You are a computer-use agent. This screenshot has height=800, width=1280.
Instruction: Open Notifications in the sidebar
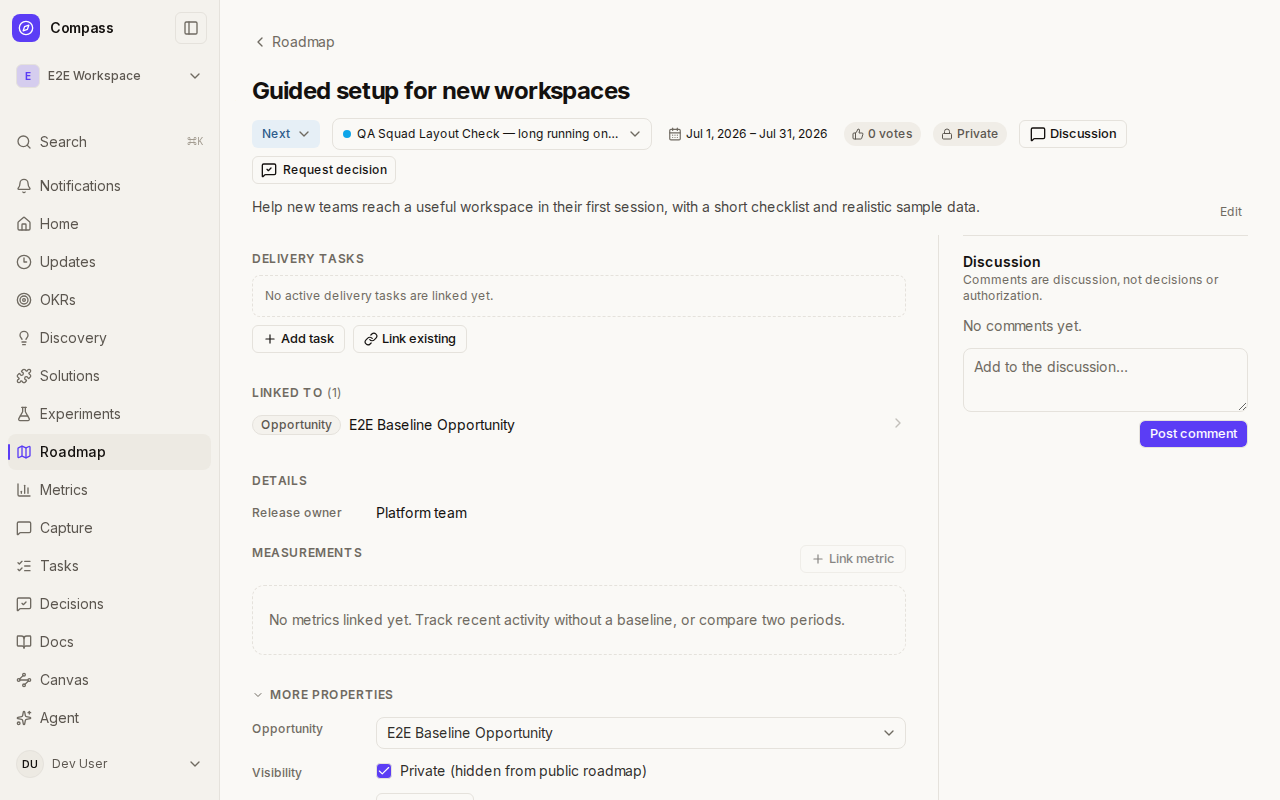pyautogui.click(x=109, y=186)
